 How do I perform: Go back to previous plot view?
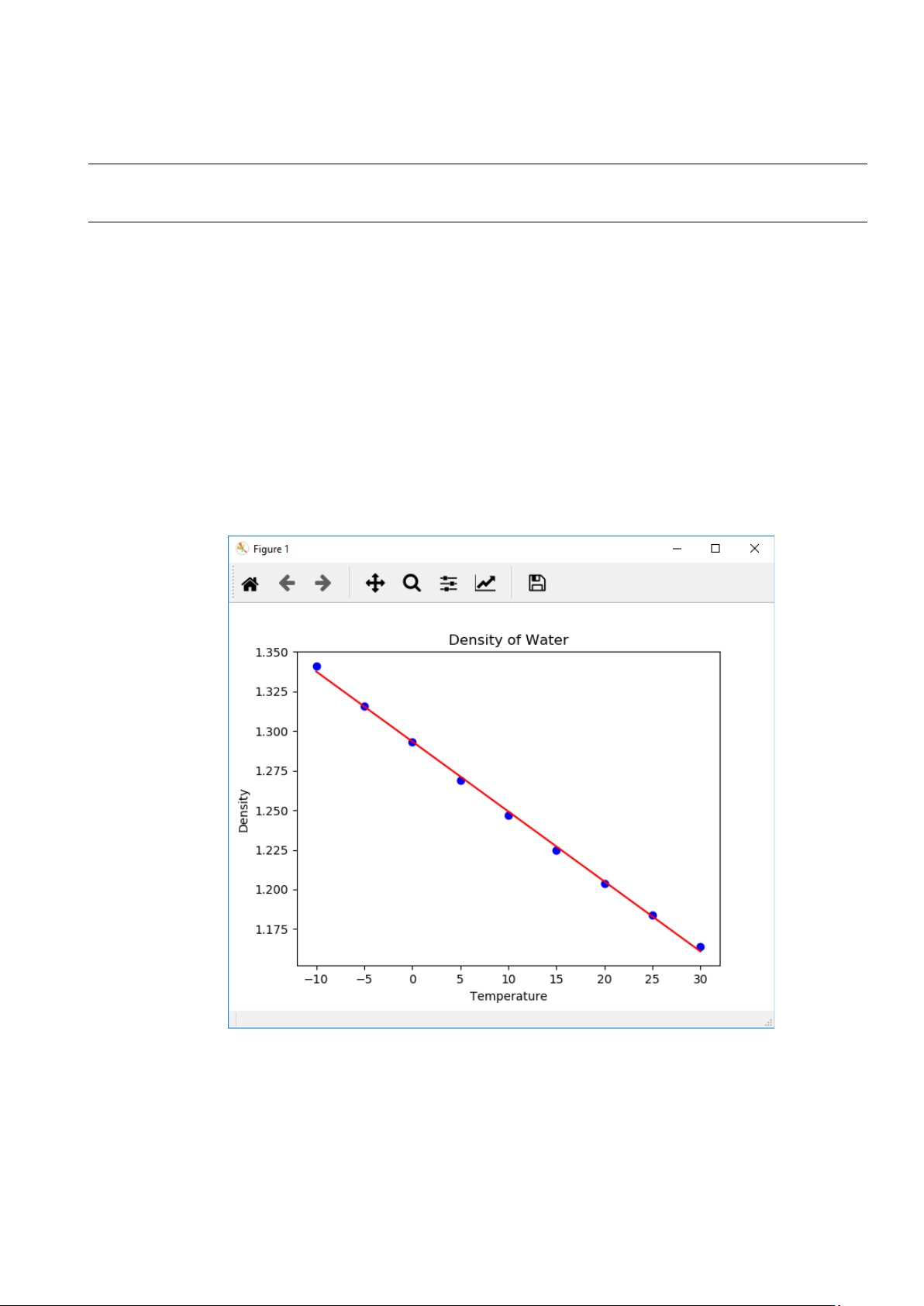coord(287,584)
